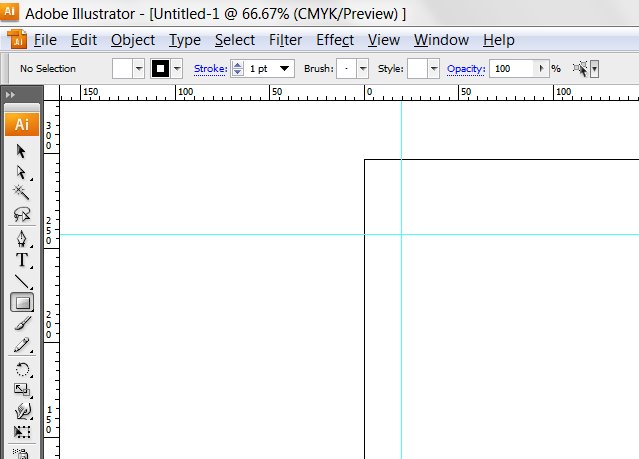Select the Pen tool

(22, 239)
